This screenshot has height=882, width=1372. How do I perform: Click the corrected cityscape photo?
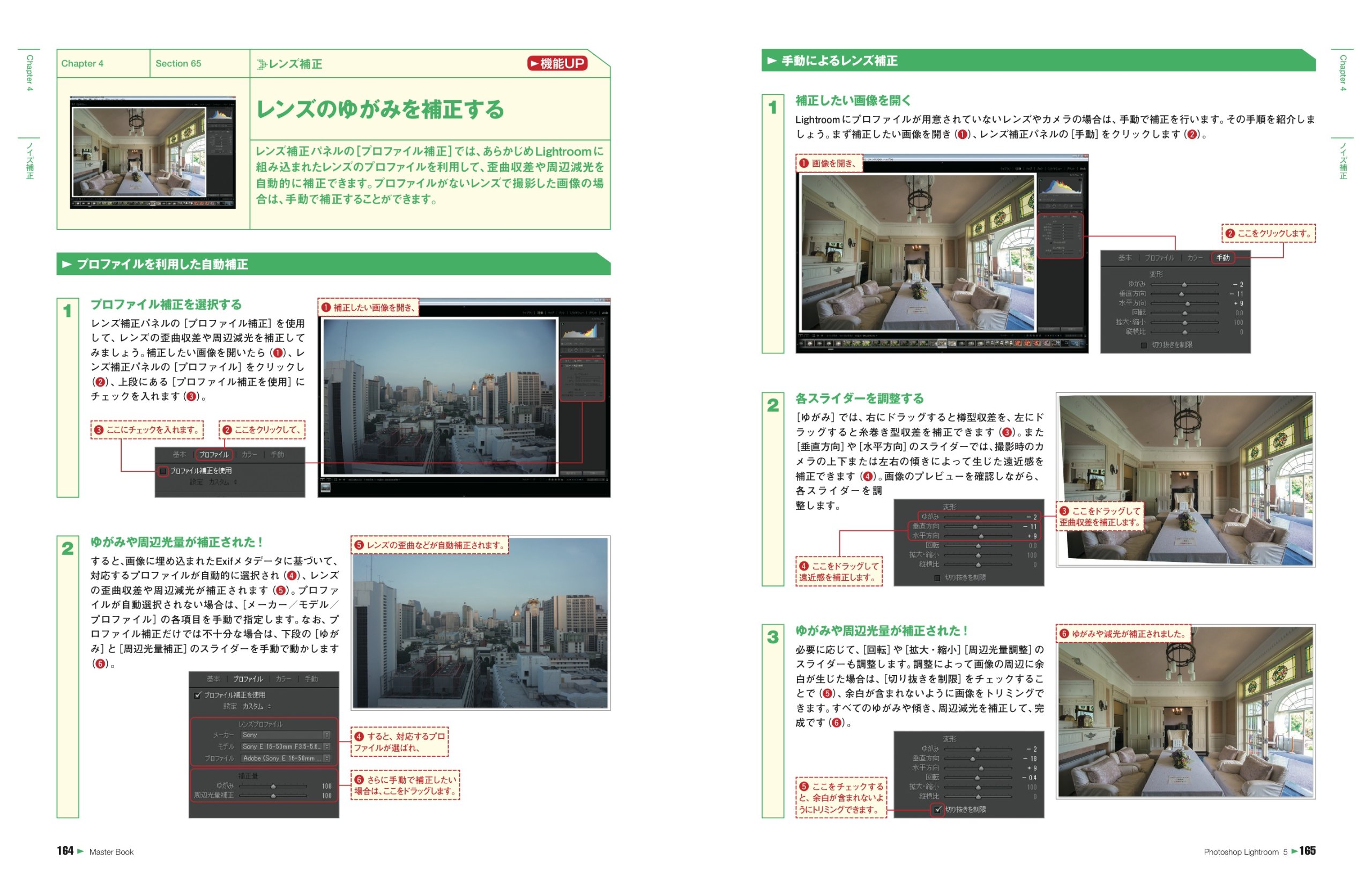[481, 623]
